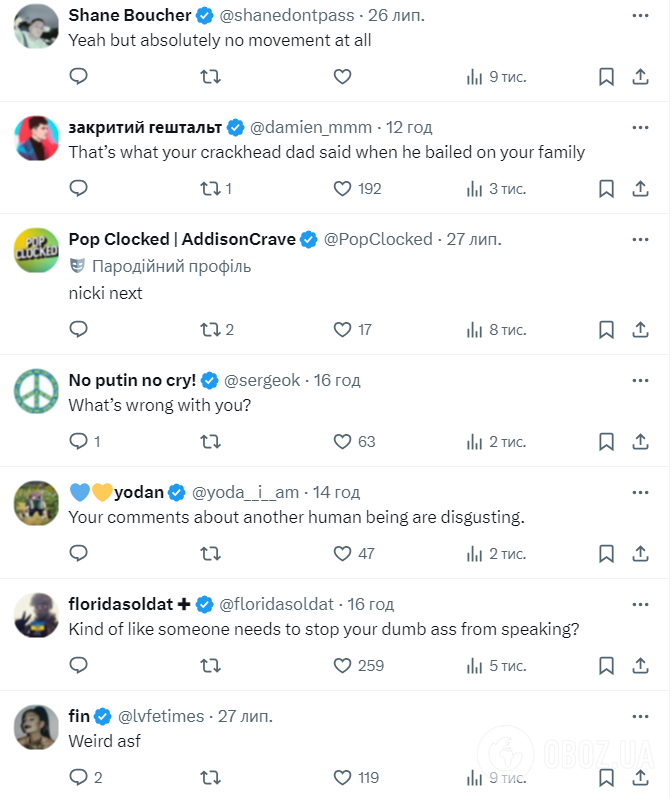Bookmark the 'What's wrong with you?' tweet
Screen dimensions: 672x798
tap(606, 441)
